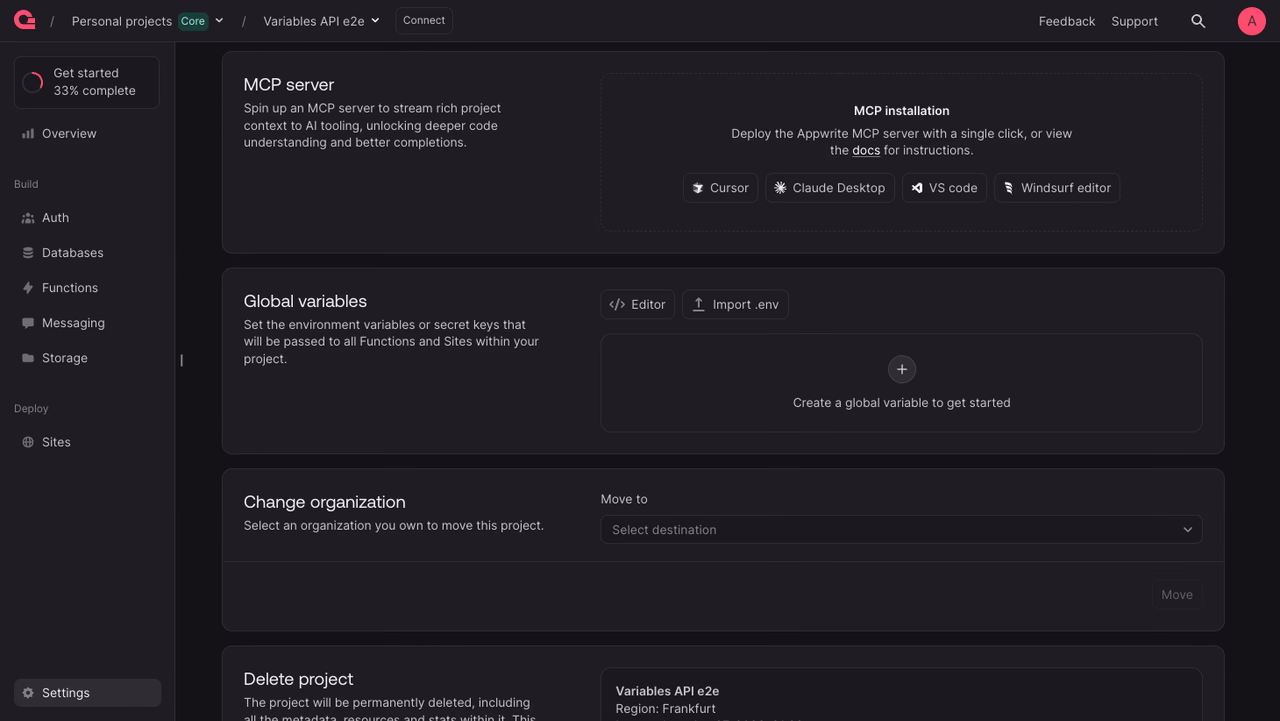Click the "Move to" label
Image resolution: width=1280 pixels, height=721 pixels.
tap(624, 499)
